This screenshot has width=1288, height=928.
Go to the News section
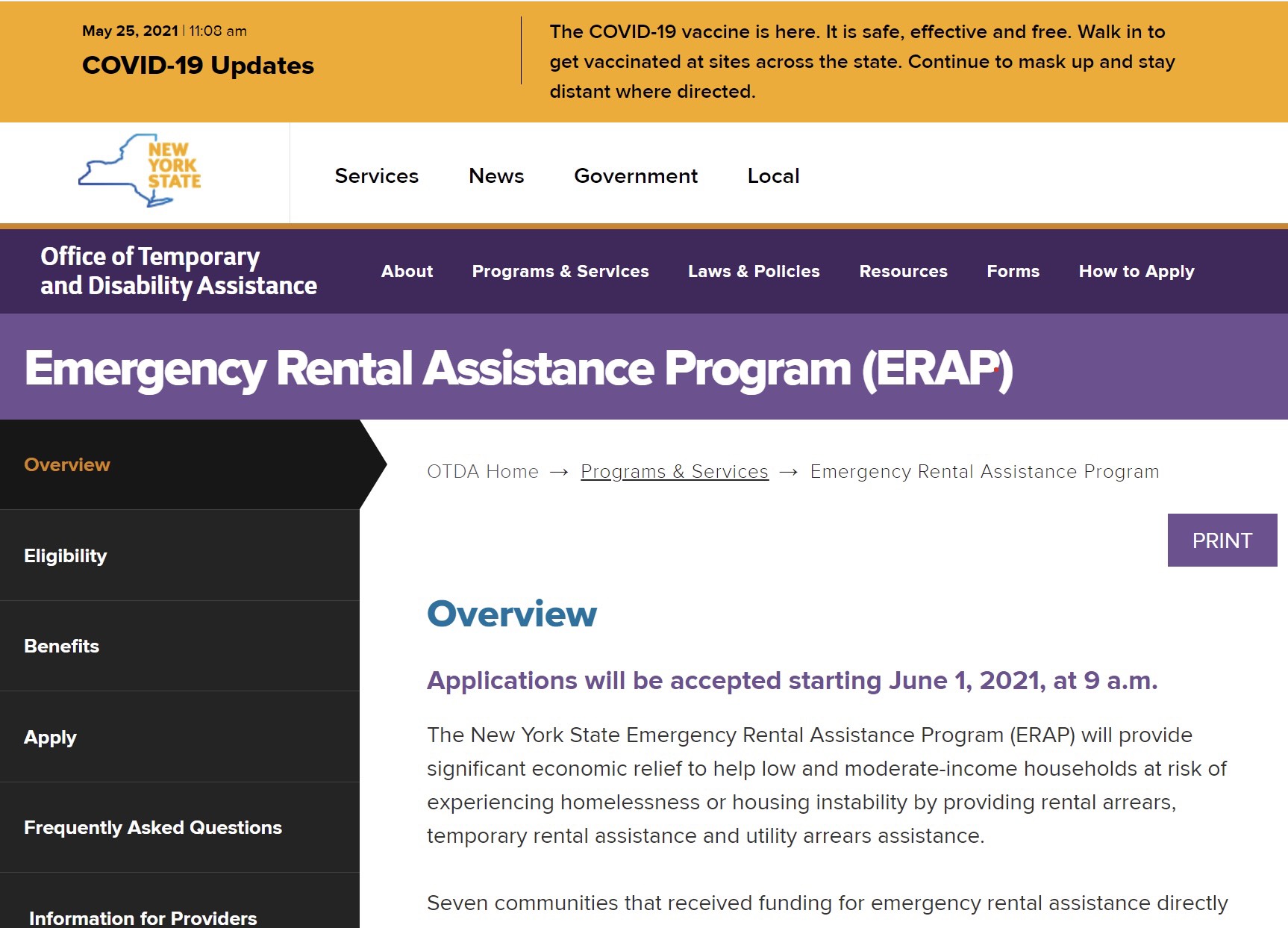[496, 176]
